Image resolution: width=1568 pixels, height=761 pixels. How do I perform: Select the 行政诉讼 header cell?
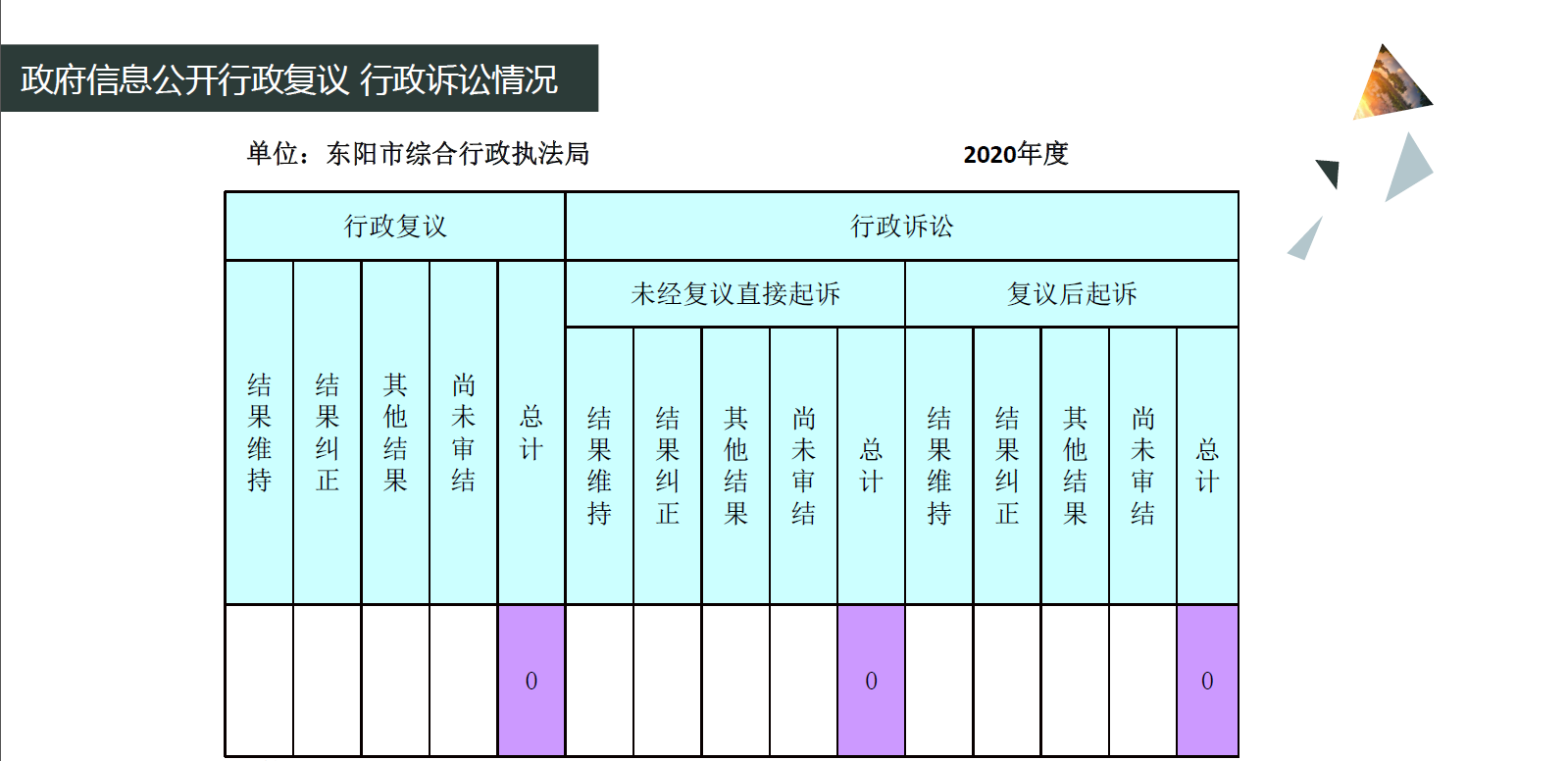(x=901, y=227)
